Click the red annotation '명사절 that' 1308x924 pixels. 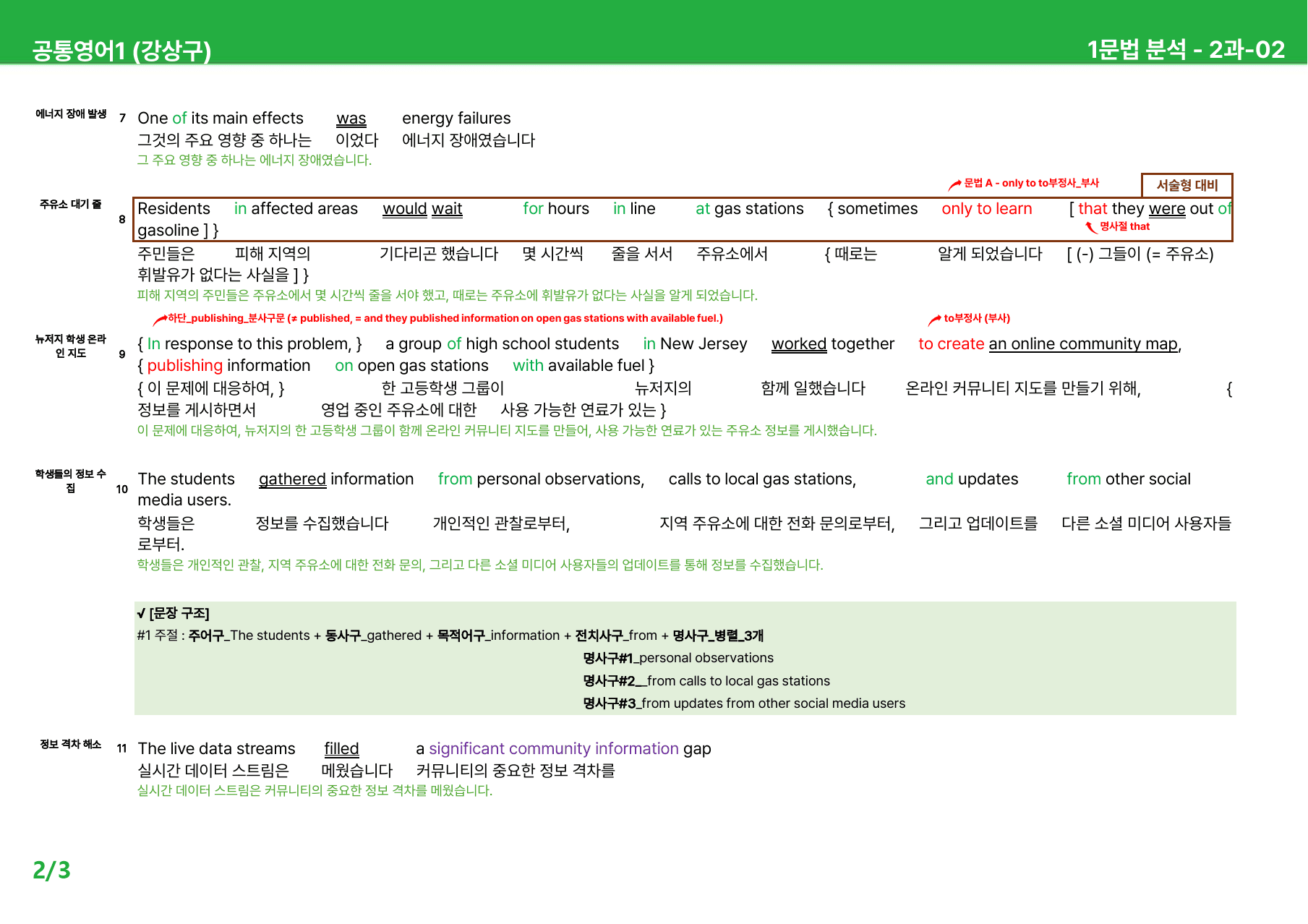1124,226
